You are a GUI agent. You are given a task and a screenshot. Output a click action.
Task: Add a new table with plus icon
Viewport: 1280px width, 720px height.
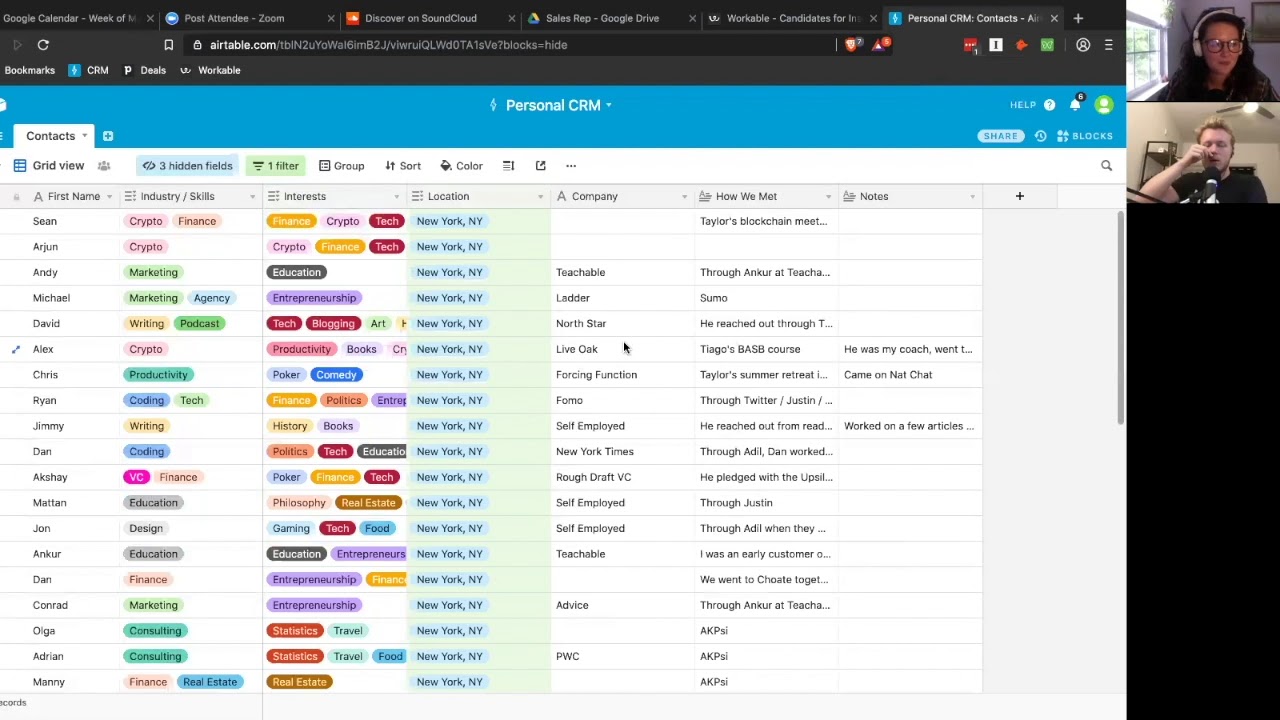pyautogui.click(x=108, y=136)
